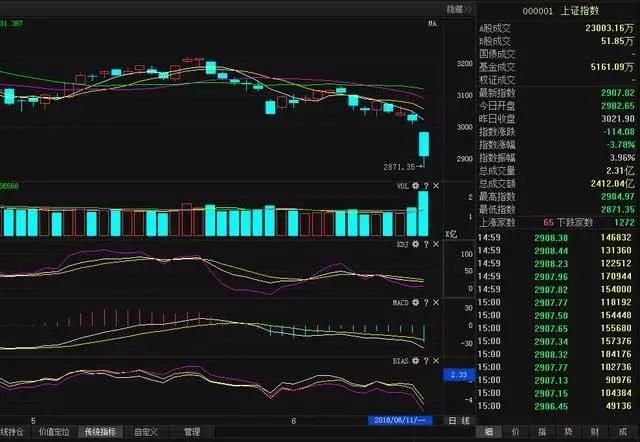The image size is (640, 442).
Task: Open the 财 tab in side panel
Action: point(595,432)
